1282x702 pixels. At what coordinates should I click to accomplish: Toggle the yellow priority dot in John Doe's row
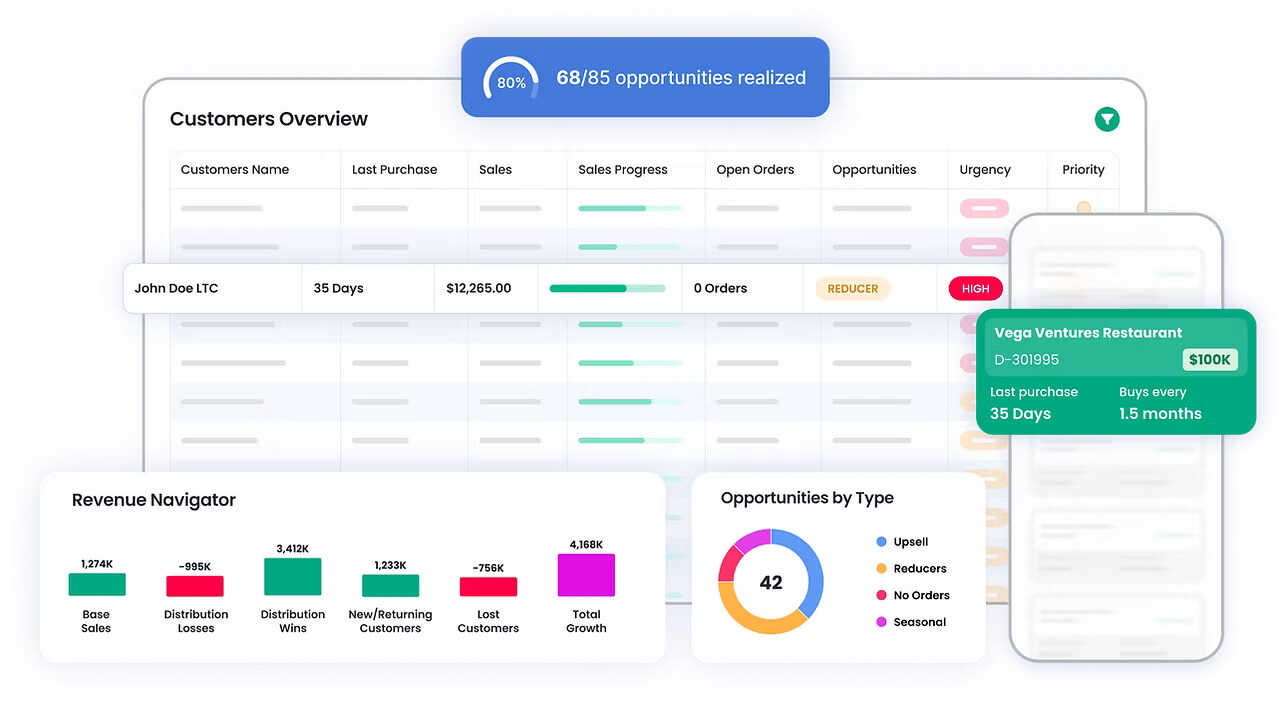click(x=1083, y=207)
